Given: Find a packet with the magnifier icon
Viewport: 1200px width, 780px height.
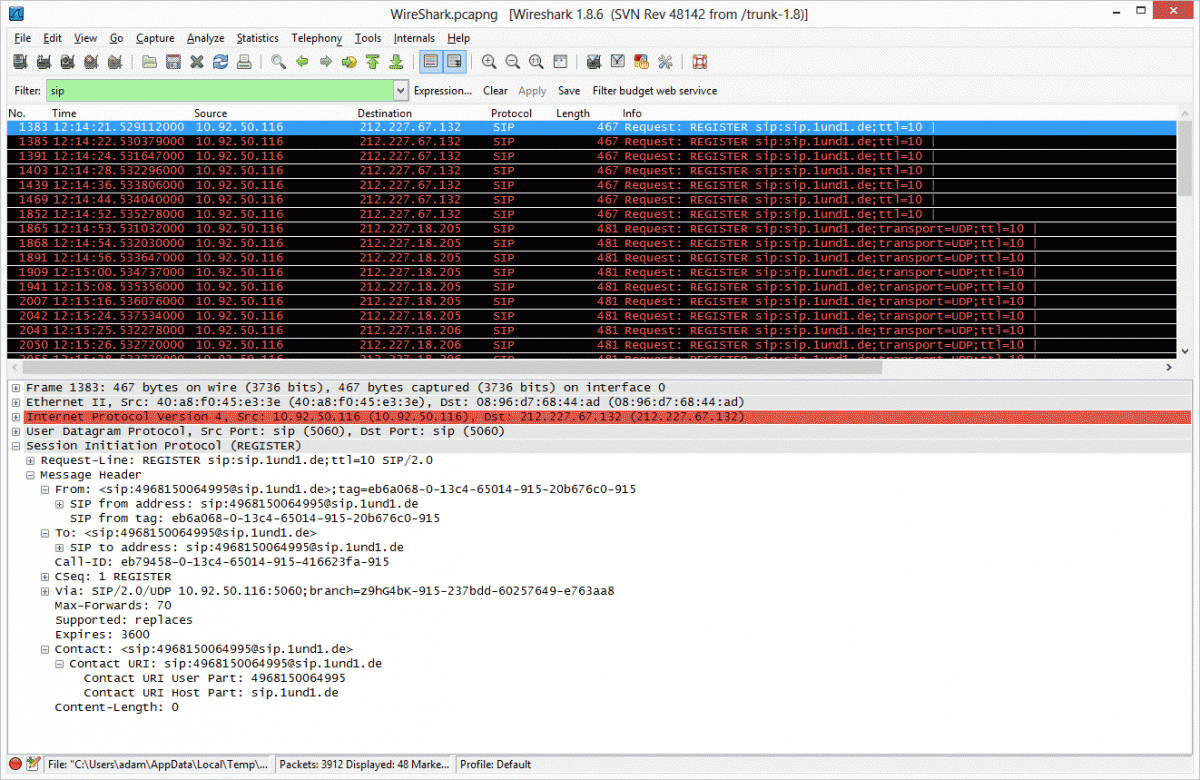Looking at the screenshot, I should [279, 62].
